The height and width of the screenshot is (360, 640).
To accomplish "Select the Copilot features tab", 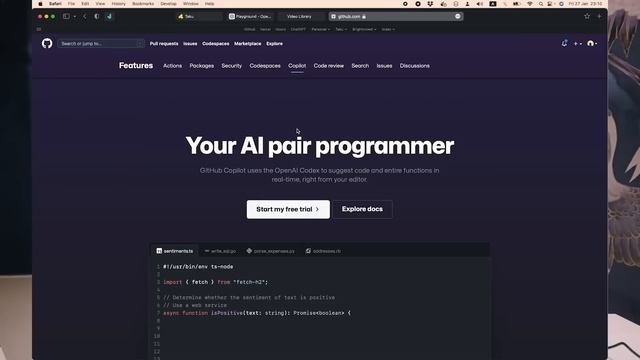I will (x=297, y=66).
